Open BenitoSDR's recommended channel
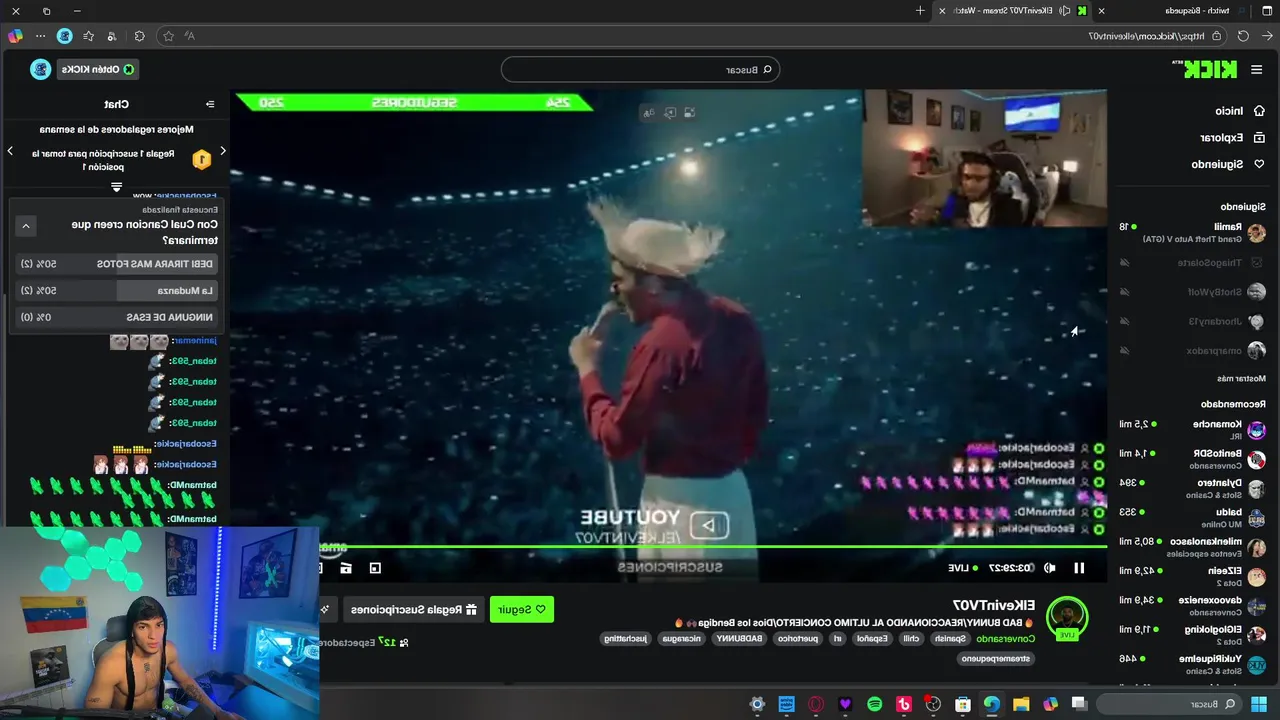 pyautogui.click(x=1193, y=460)
